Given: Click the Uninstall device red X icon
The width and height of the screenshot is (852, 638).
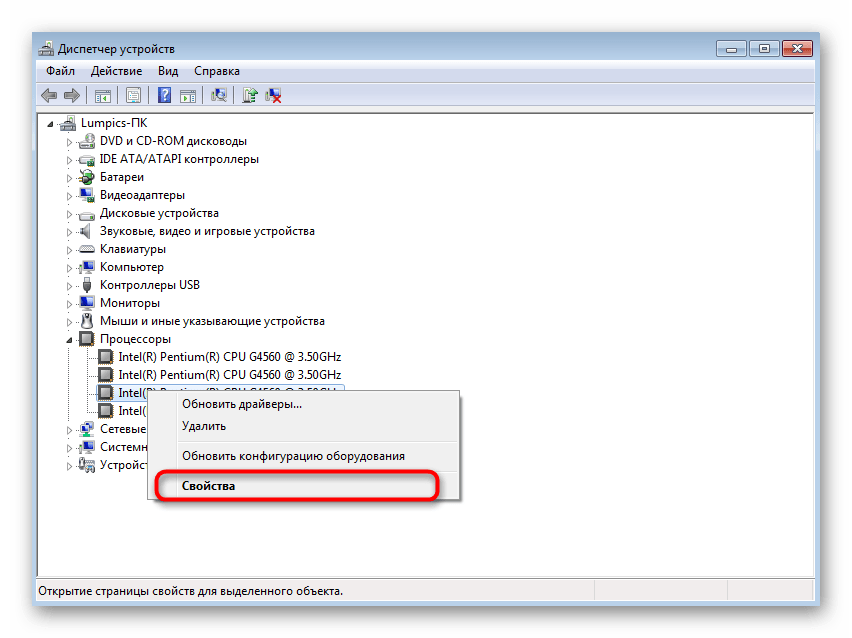Looking at the screenshot, I should (x=273, y=96).
